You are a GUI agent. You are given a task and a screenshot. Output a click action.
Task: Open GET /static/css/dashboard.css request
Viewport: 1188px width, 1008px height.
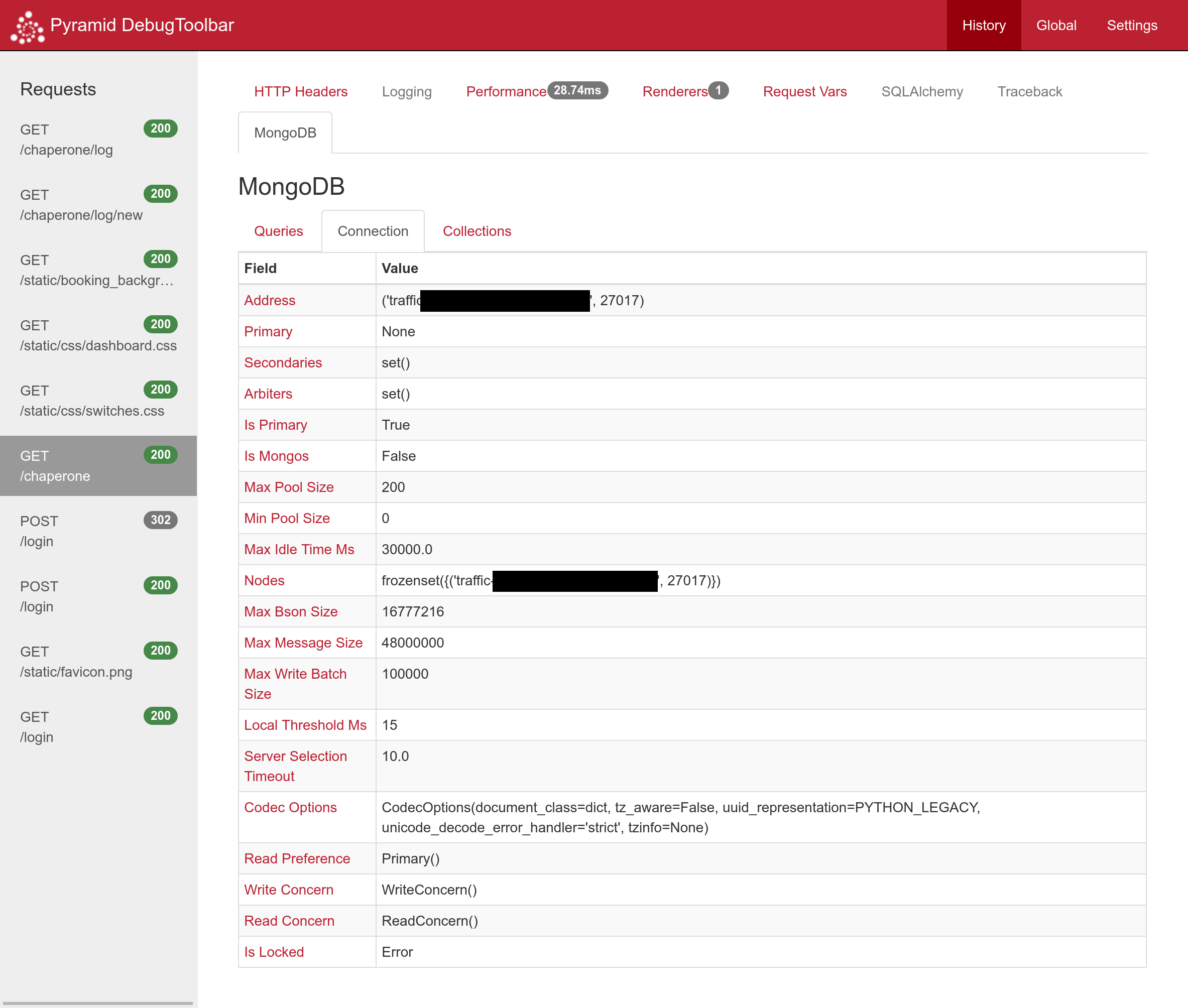[98, 335]
